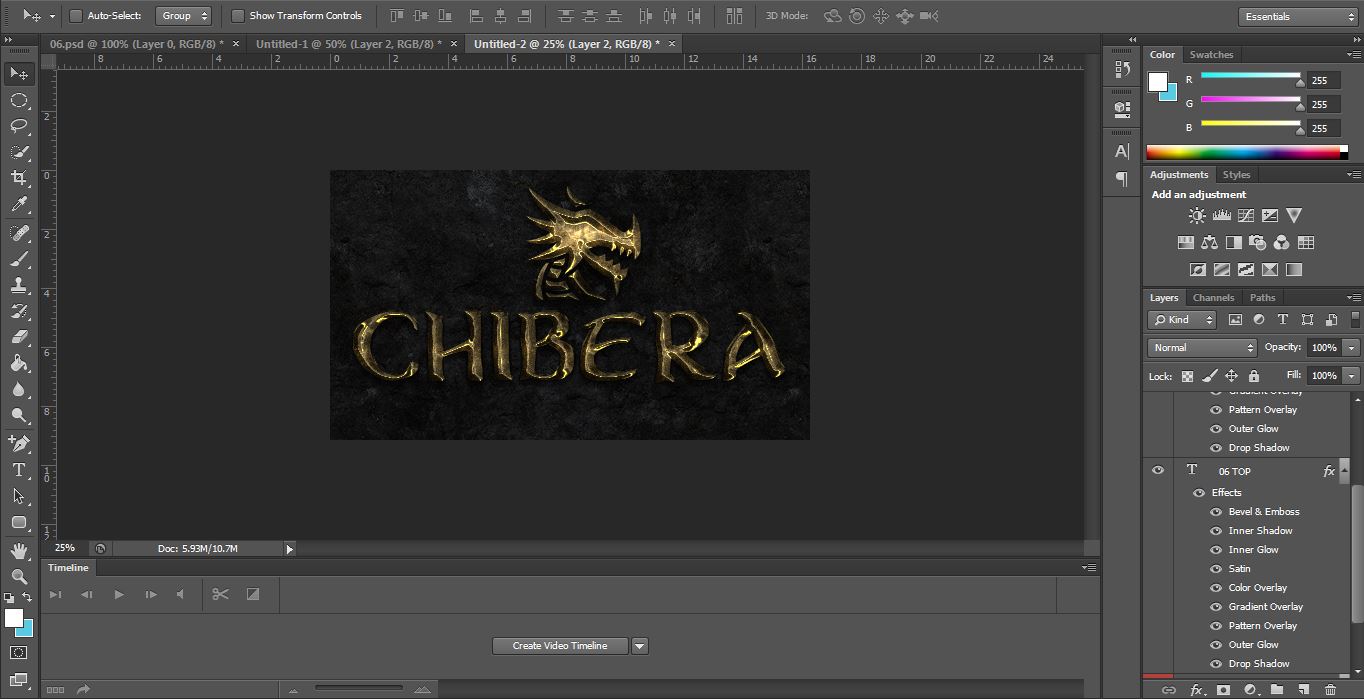Select the Hand tool
The width and height of the screenshot is (1364, 699).
(19, 551)
